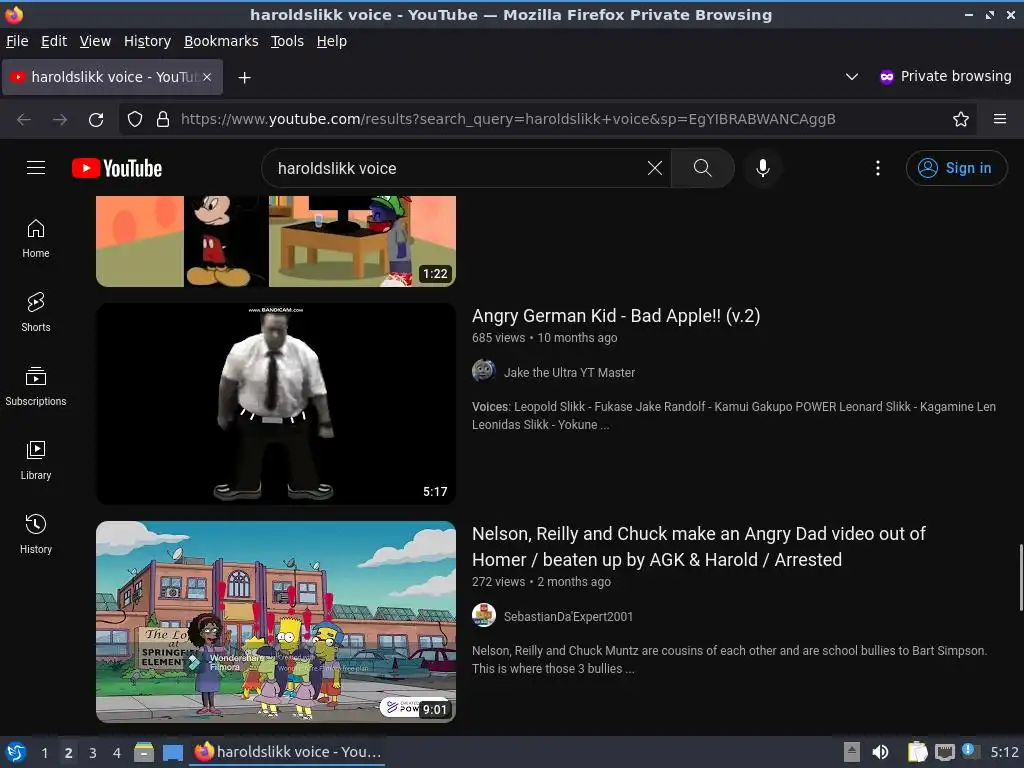
Task: Play the Simpsons school thumbnail video
Action: [276, 621]
